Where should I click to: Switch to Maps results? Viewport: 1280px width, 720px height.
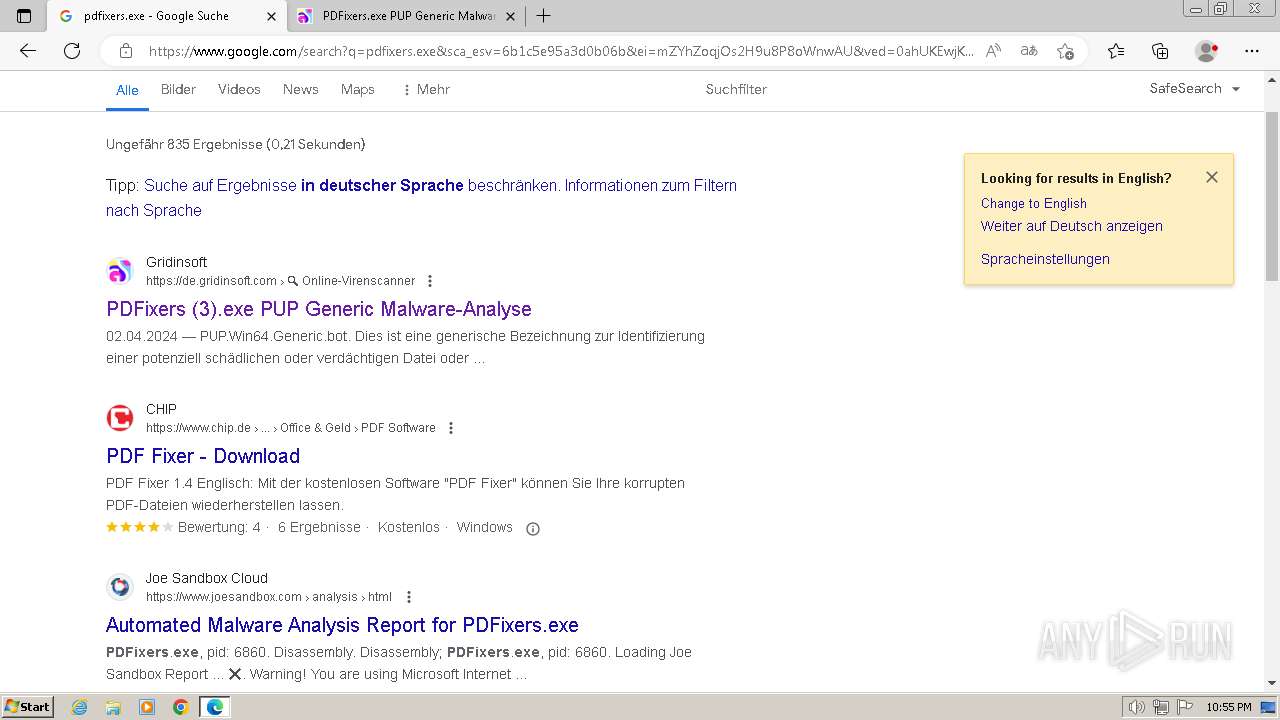(x=357, y=89)
